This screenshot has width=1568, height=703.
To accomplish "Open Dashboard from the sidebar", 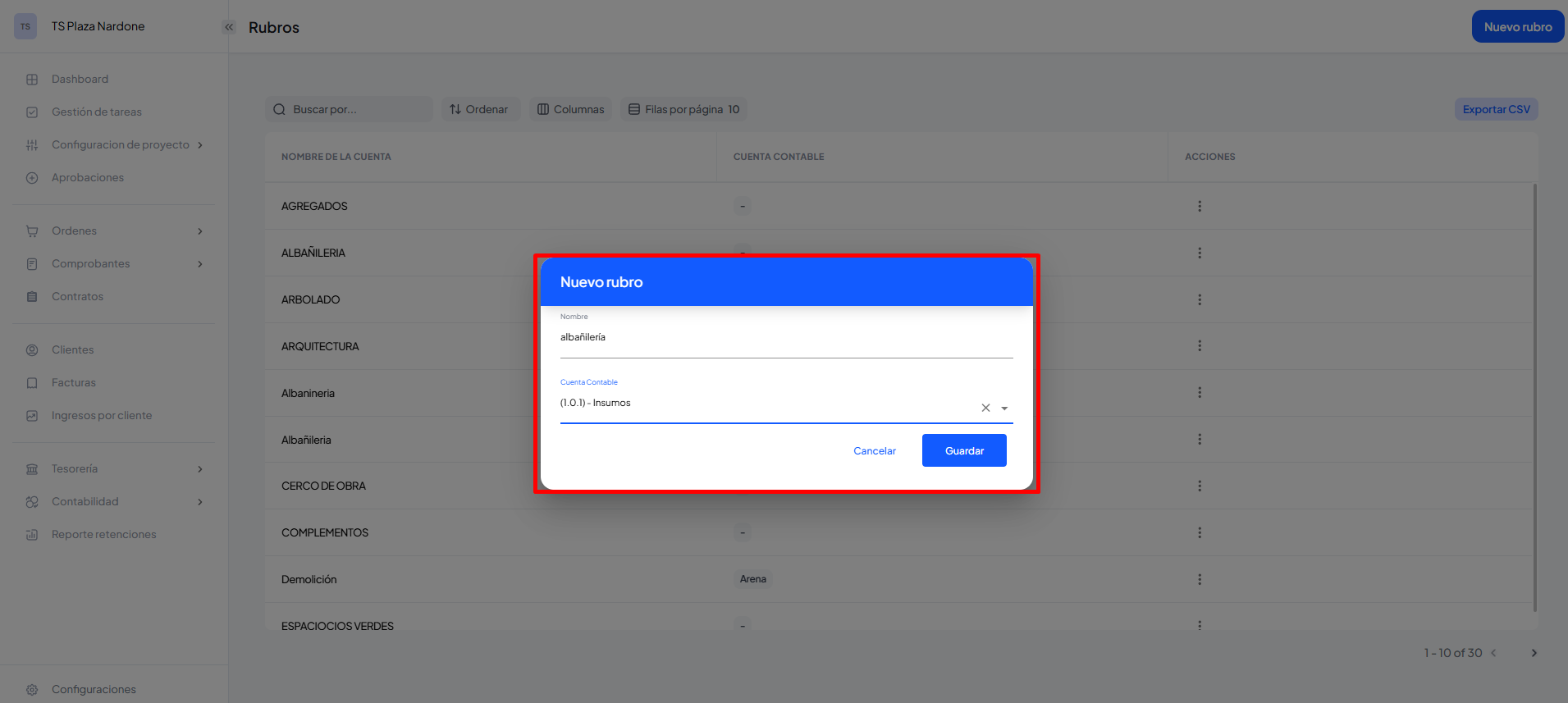I will point(80,80).
